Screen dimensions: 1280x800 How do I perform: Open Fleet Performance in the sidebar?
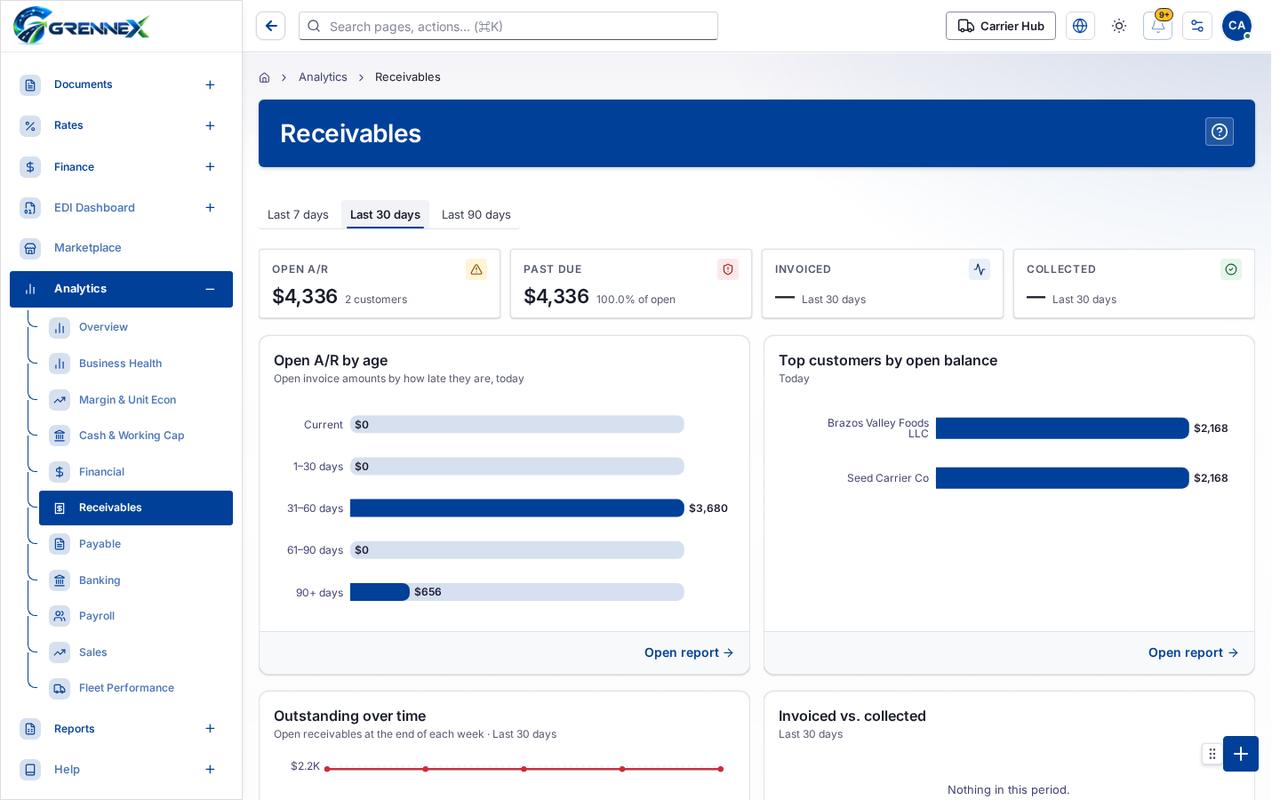click(136, 688)
